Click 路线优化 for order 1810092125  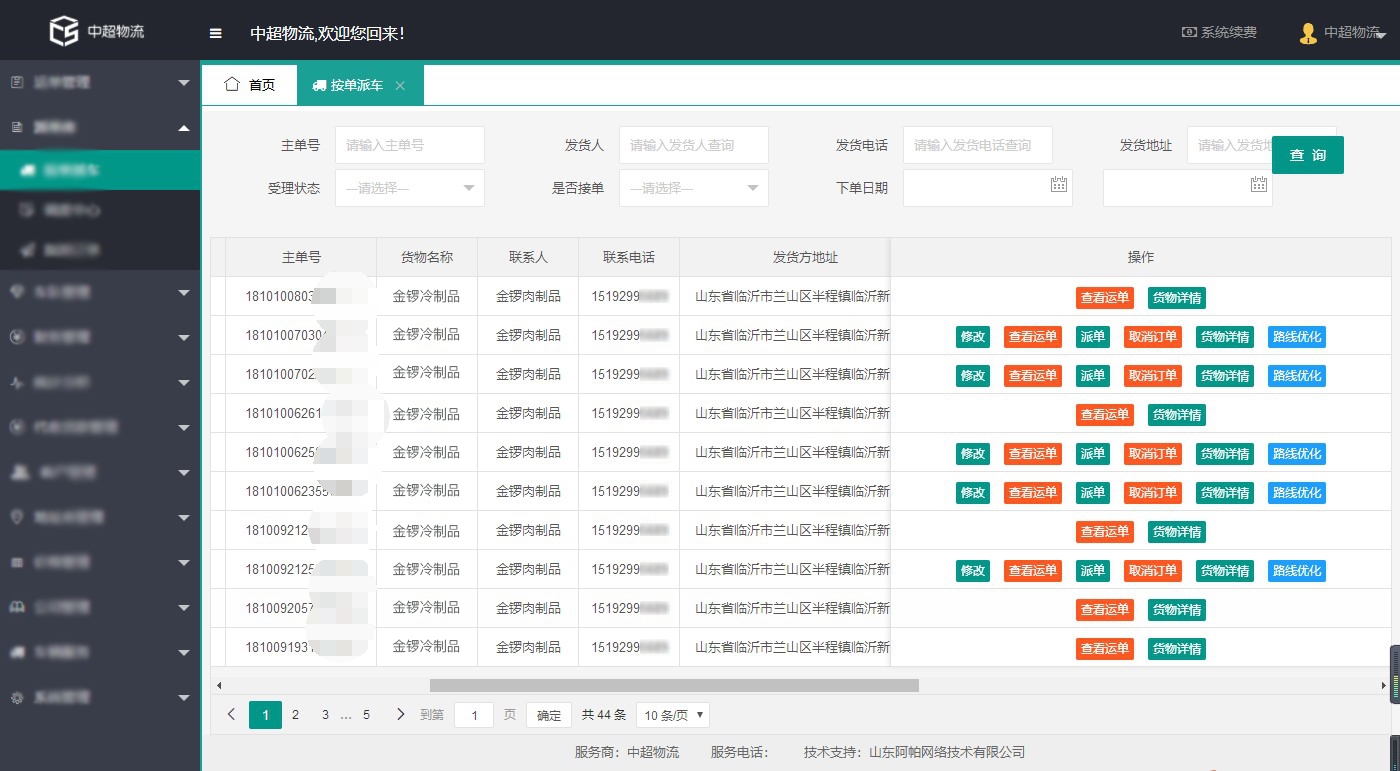[x=1297, y=571]
